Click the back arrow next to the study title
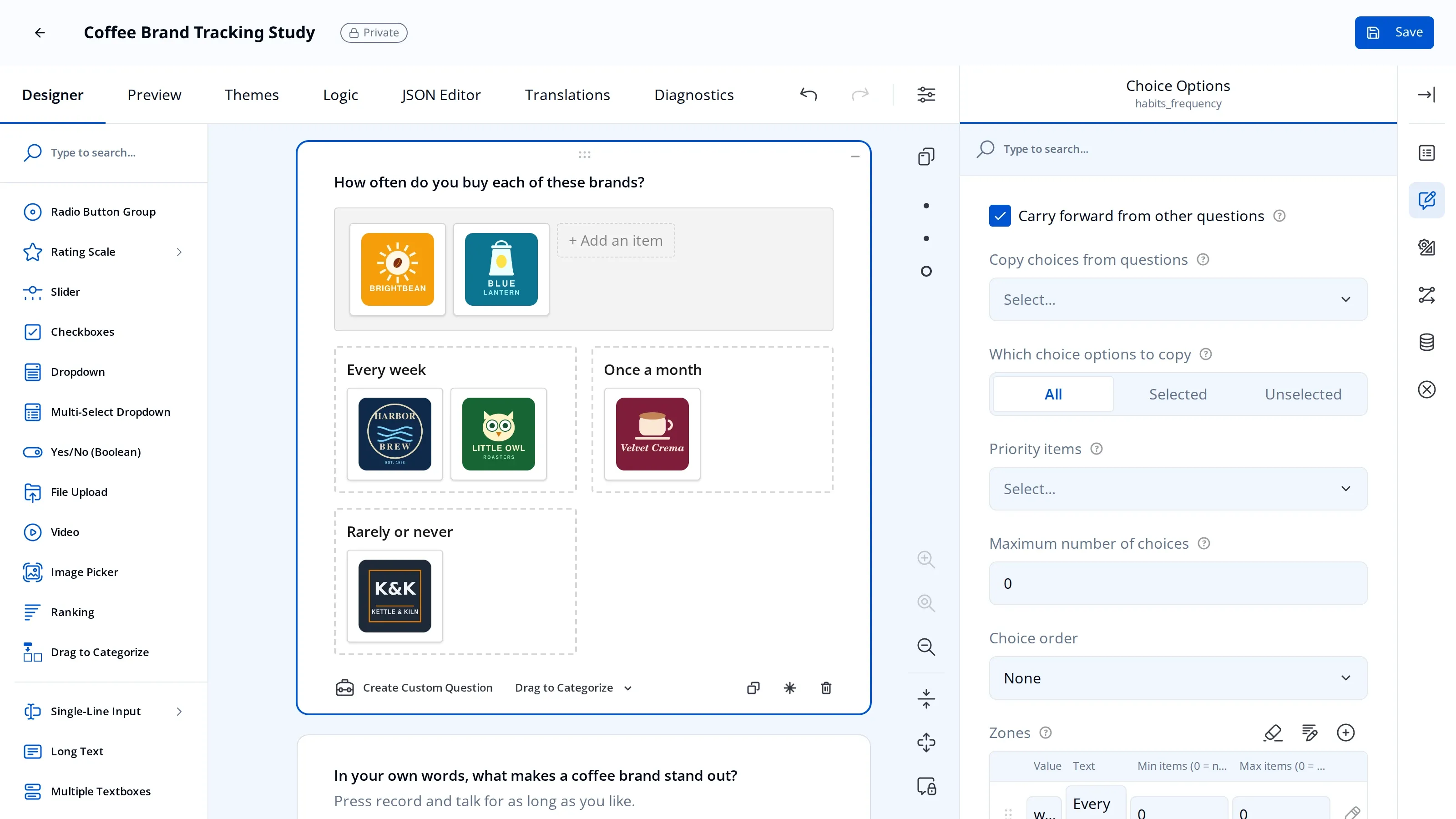 [40, 33]
